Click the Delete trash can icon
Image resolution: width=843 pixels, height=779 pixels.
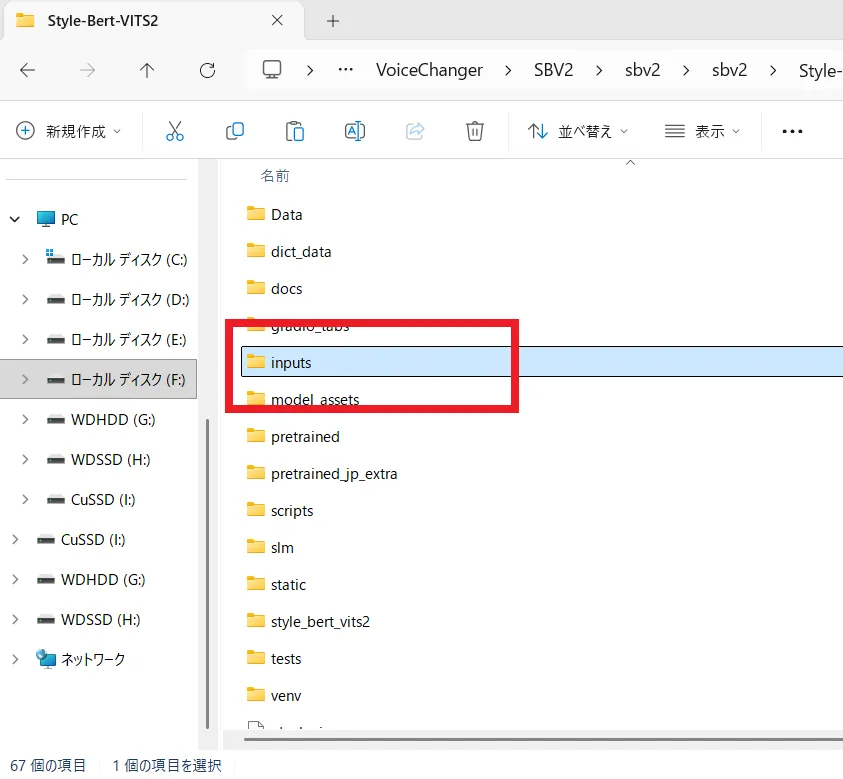coord(475,131)
